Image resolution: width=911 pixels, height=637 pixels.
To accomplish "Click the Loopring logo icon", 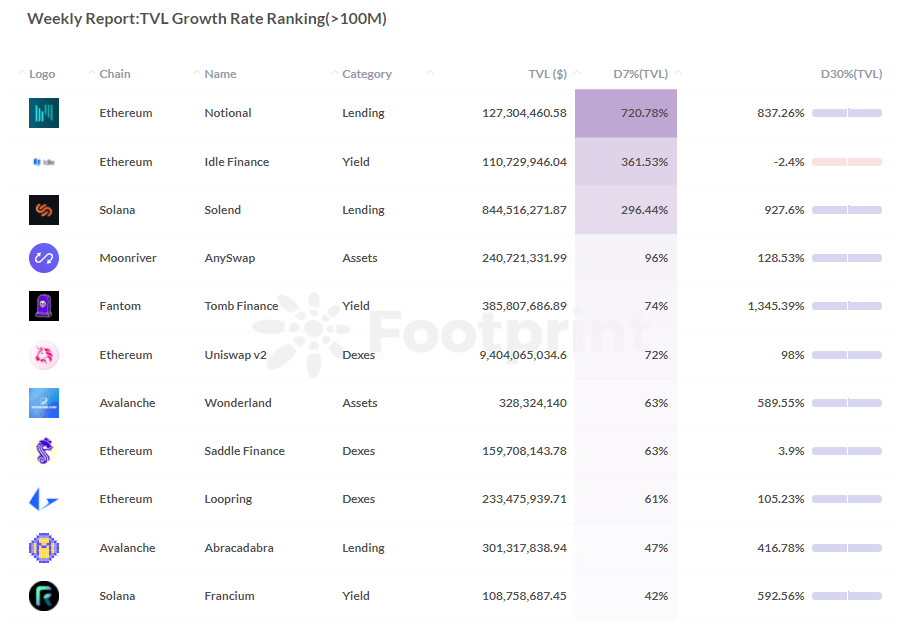I will (44, 499).
